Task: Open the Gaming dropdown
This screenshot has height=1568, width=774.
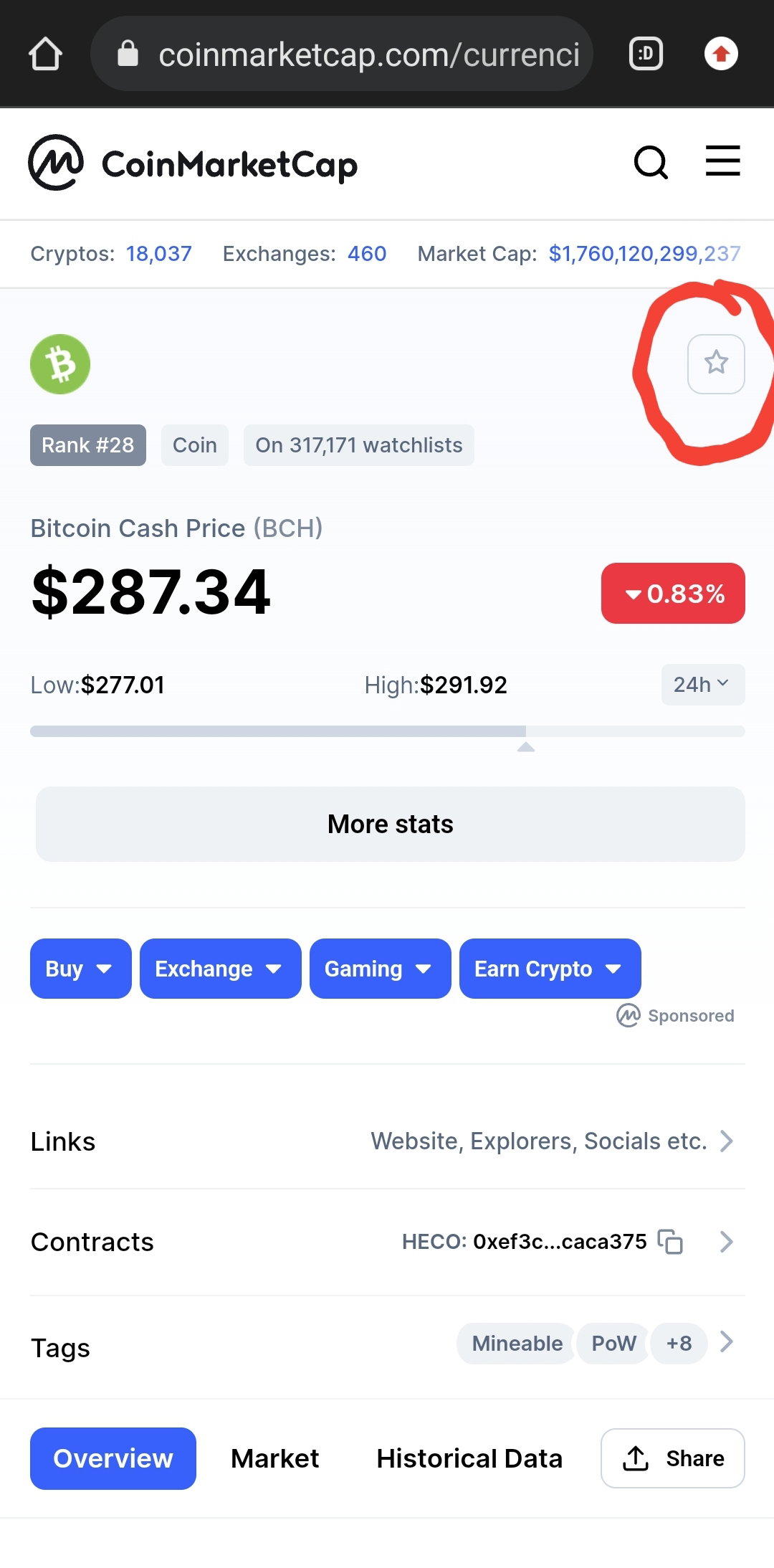Action: [380, 969]
